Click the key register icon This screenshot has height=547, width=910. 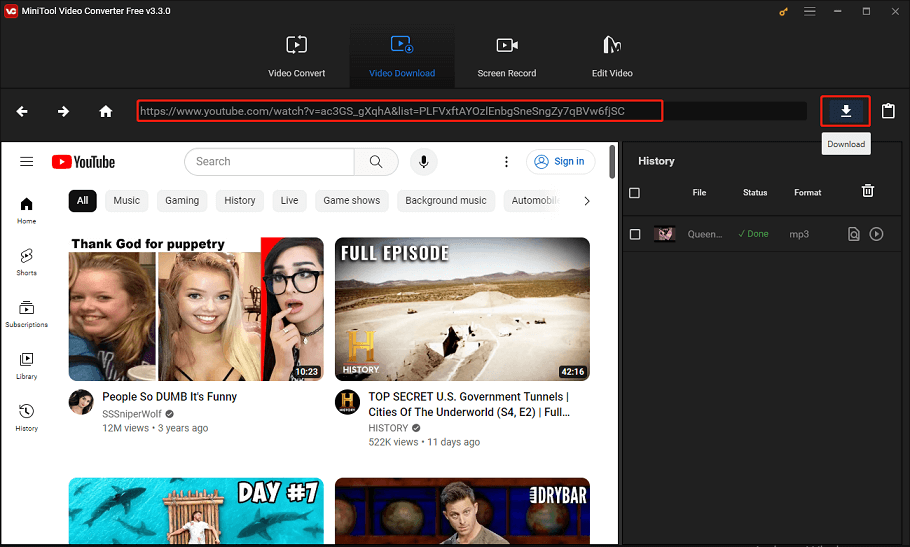783,11
